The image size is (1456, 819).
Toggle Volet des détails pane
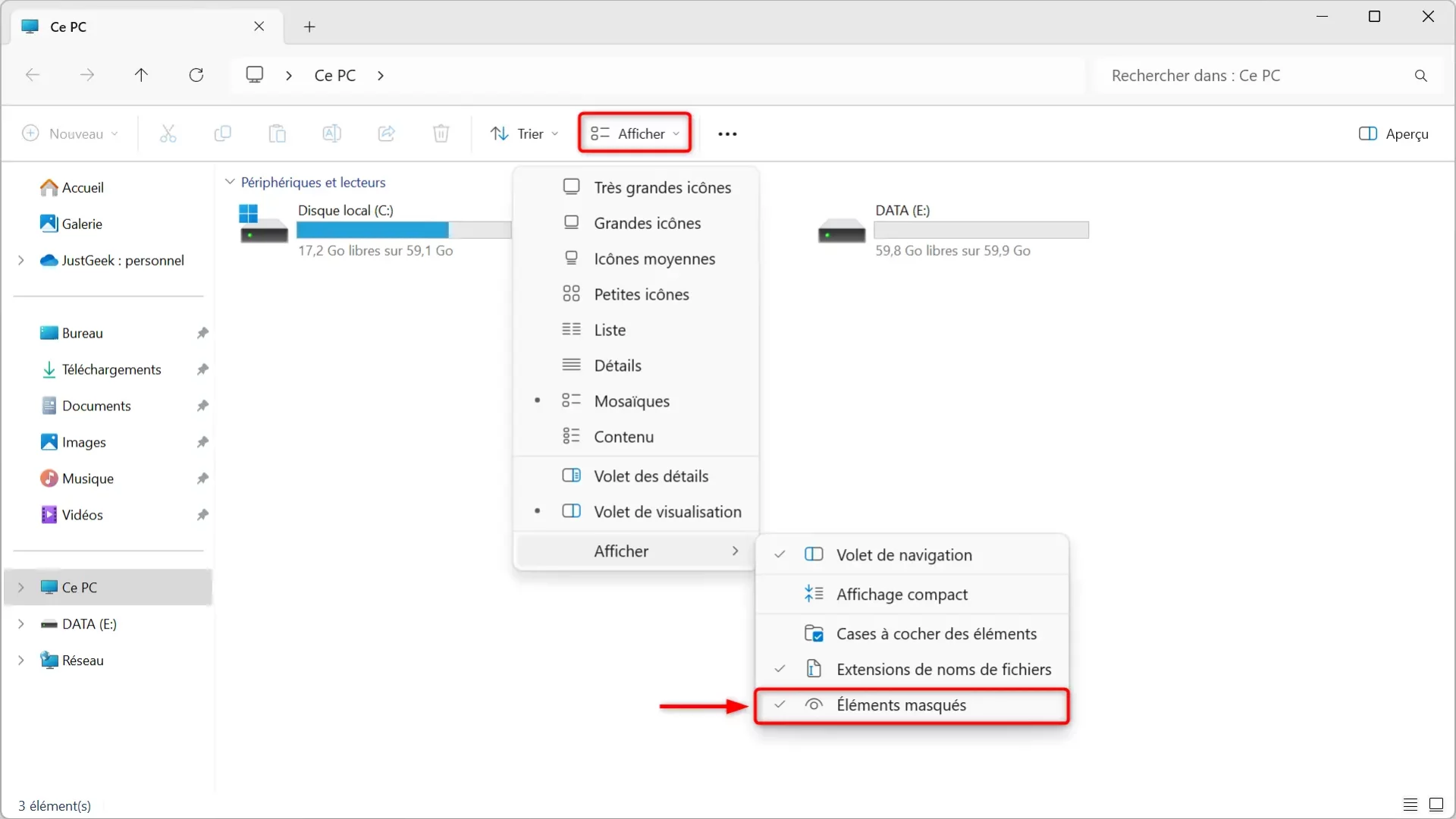(636, 476)
